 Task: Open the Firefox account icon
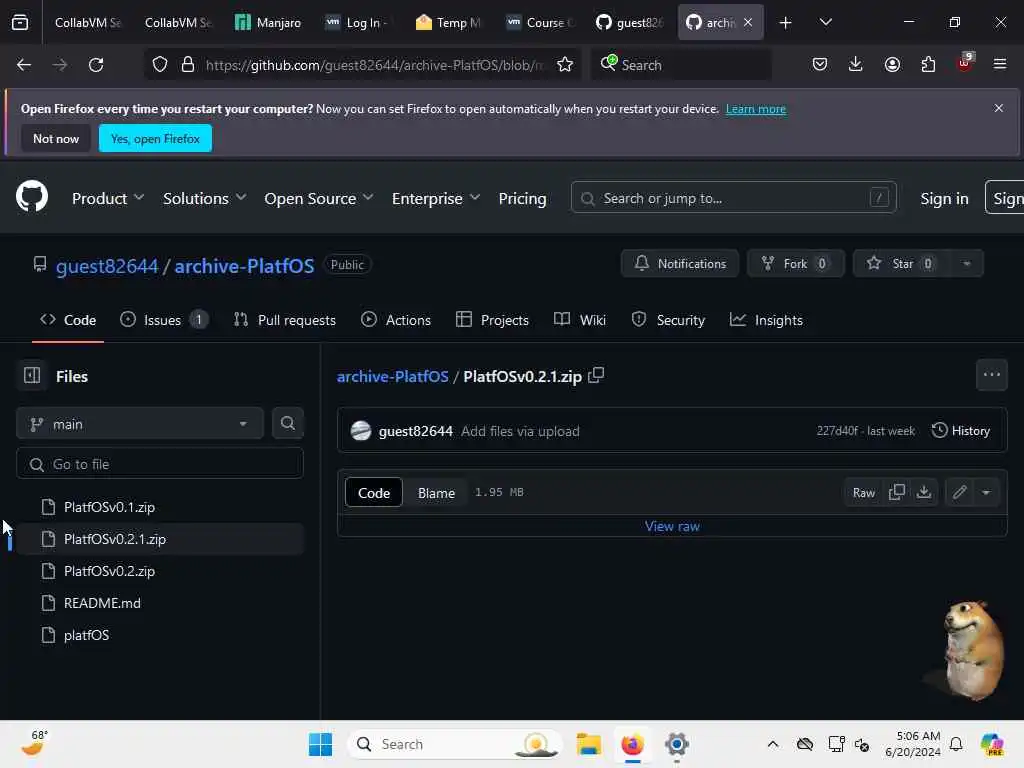[x=892, y=65]
